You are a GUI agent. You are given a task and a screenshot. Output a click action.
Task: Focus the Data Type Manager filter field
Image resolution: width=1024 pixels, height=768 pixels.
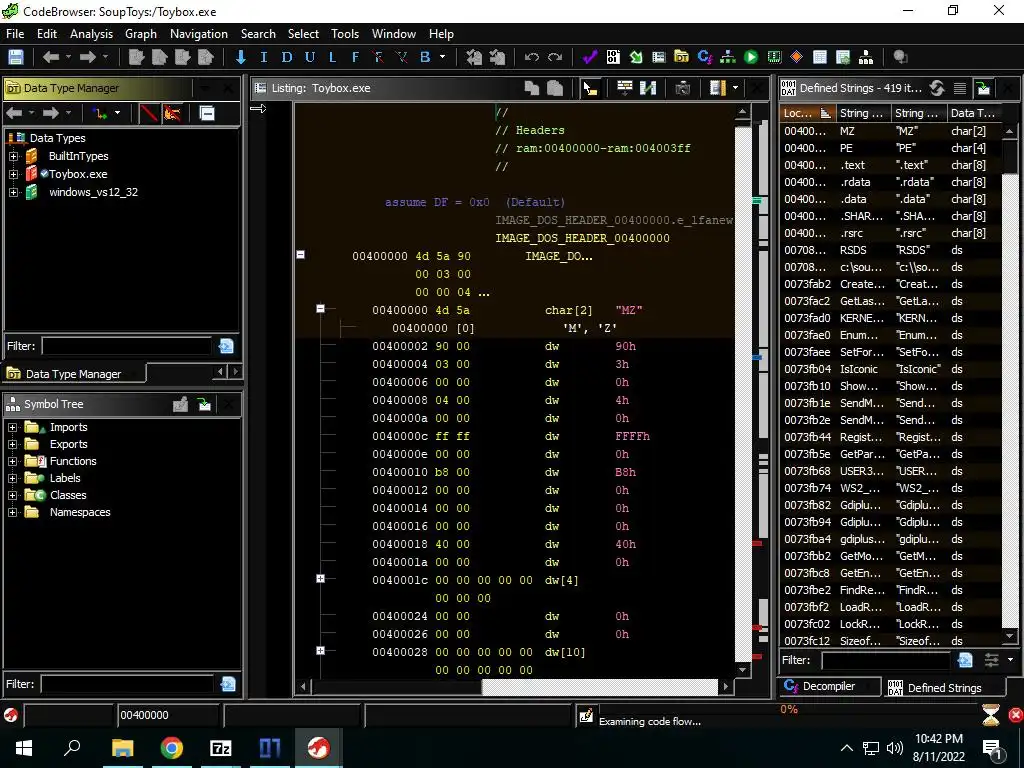(x=127, y=346)
